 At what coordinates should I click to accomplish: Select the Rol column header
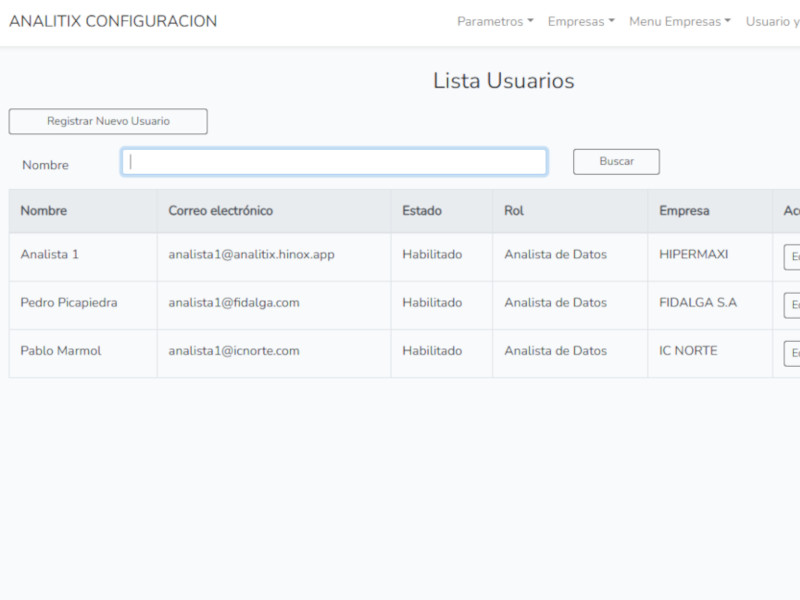coord(514,211)
